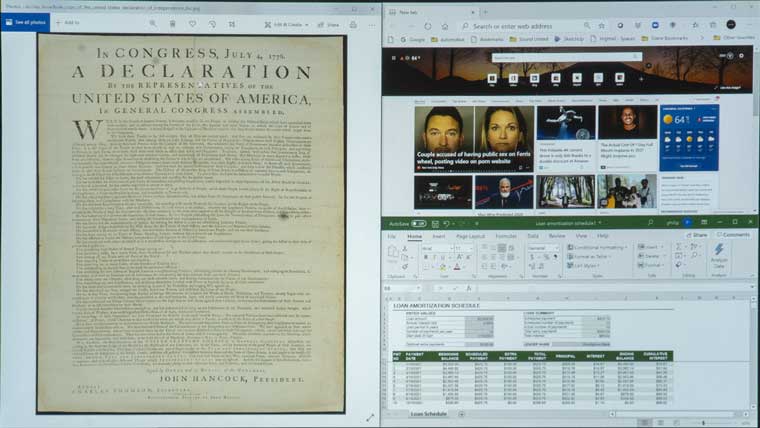Image resolution: width=760 pixels, height=428 pixels.
Task: Click the fill color bucket swatch
Action: (442, 267)
